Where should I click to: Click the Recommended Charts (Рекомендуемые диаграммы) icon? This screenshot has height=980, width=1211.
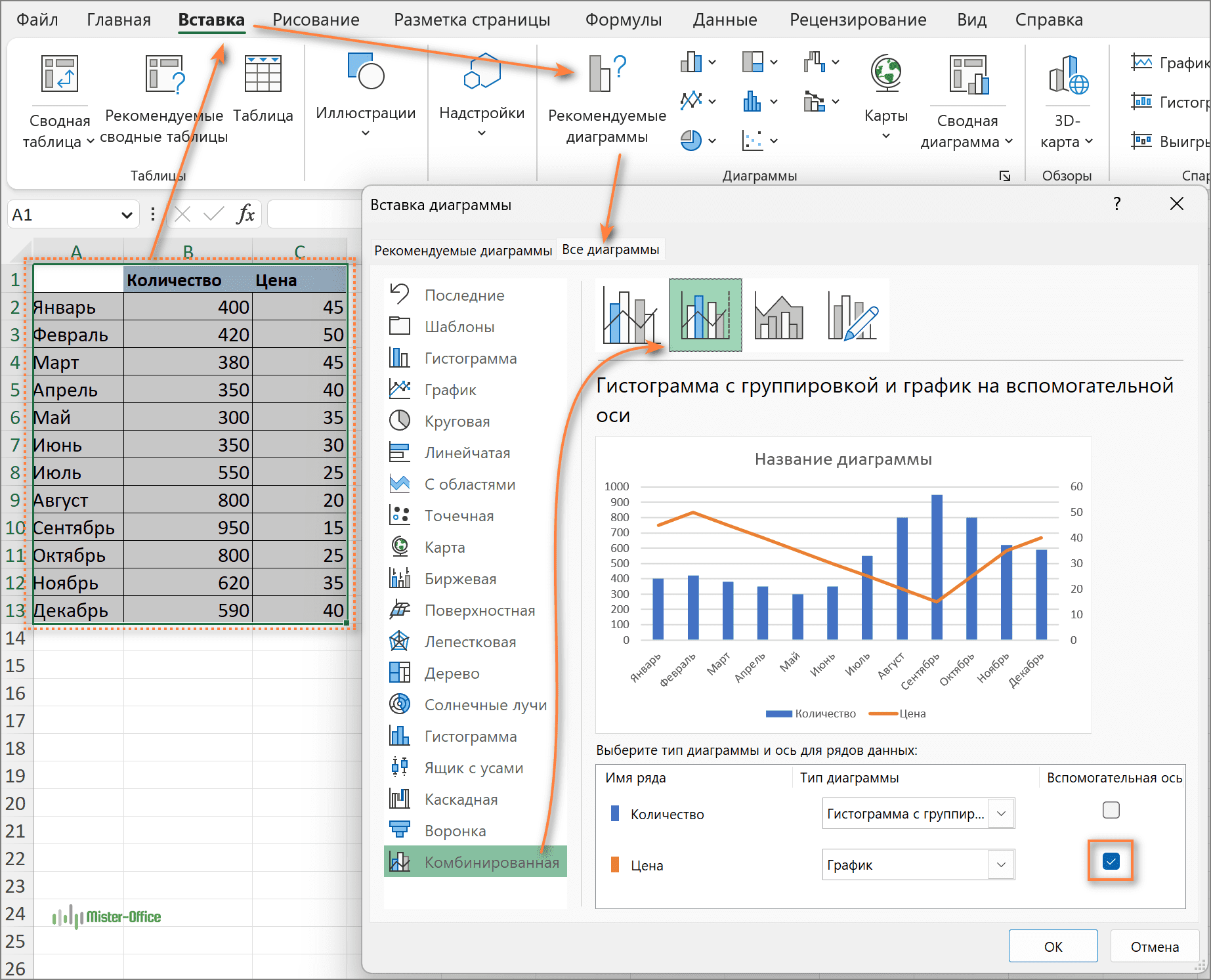click(x=606, y=74)
